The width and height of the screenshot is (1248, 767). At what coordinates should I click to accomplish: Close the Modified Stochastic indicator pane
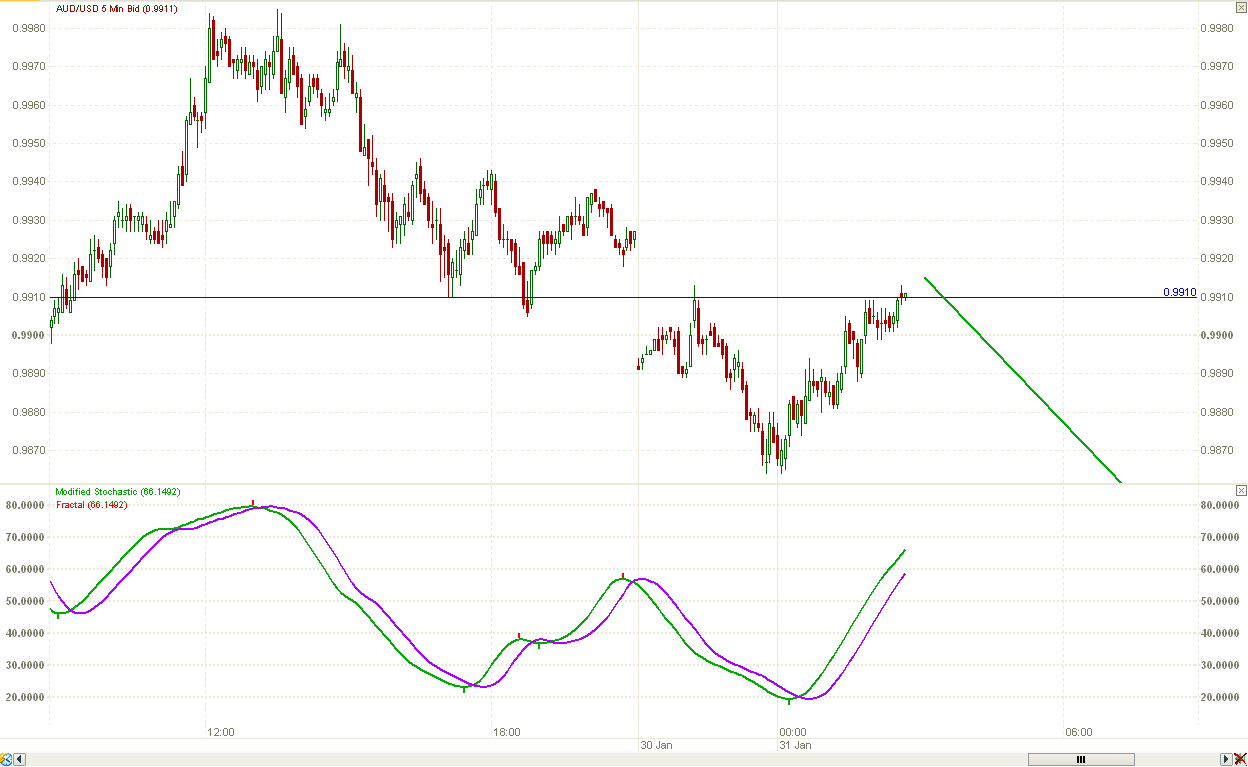(1241, 491)
